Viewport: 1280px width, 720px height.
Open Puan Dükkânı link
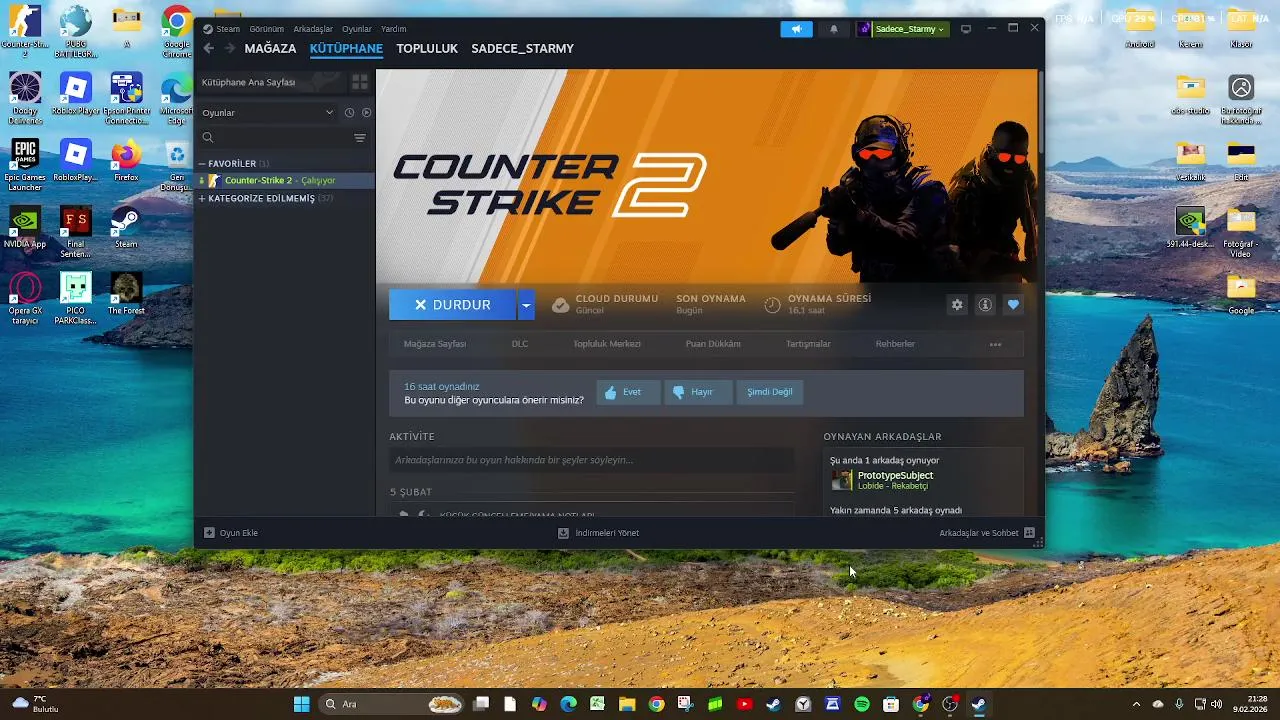[x=713, y=344]
